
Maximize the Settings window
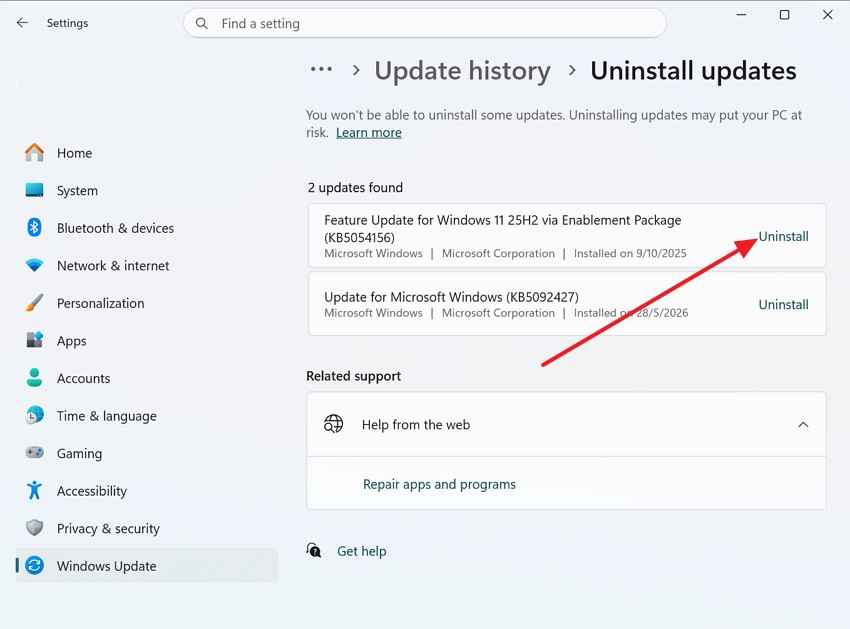[x=784, y=15]
